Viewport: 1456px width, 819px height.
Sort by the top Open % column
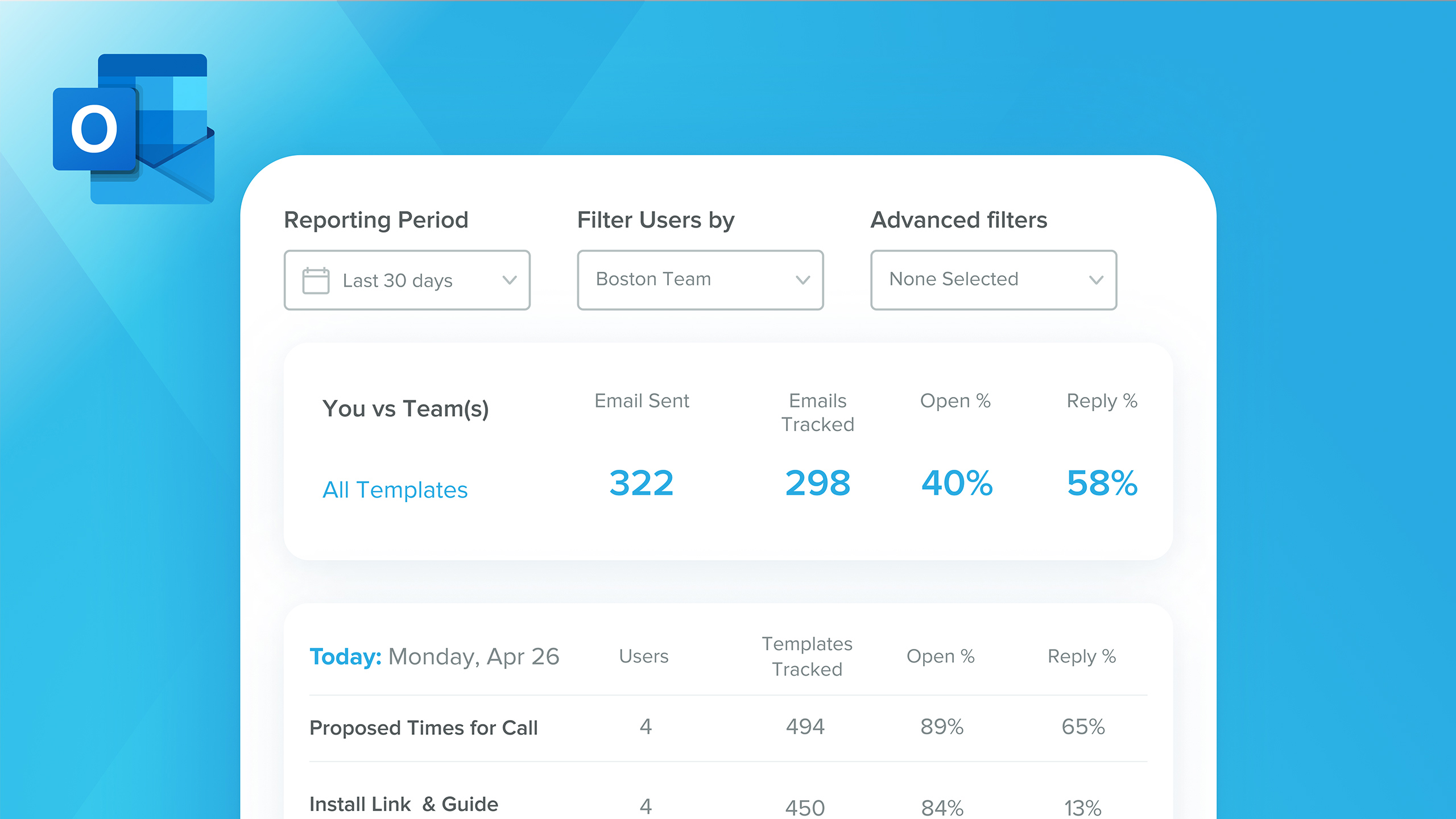955,401
